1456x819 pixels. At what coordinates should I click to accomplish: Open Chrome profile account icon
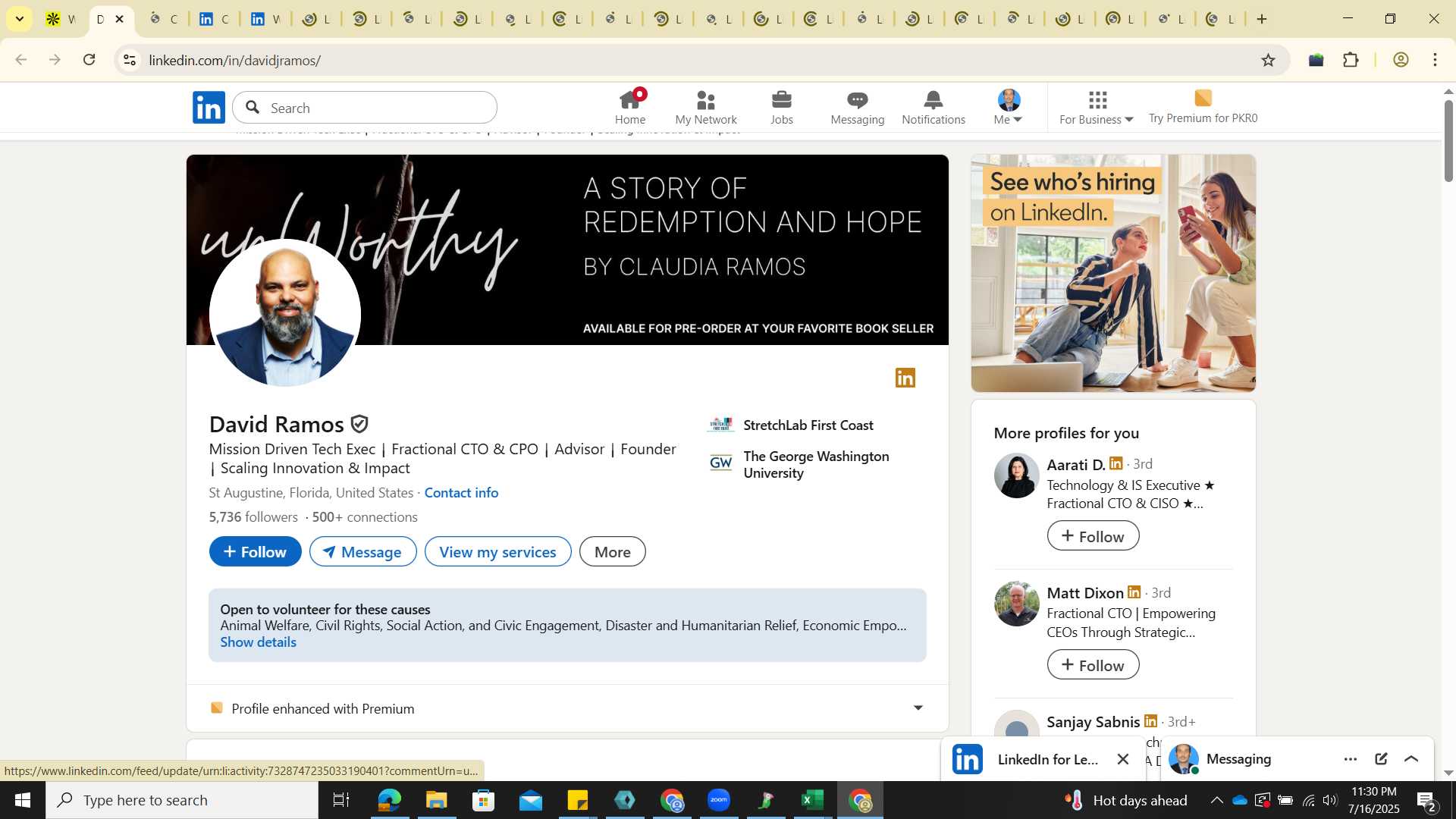[x=1401, y=60]
